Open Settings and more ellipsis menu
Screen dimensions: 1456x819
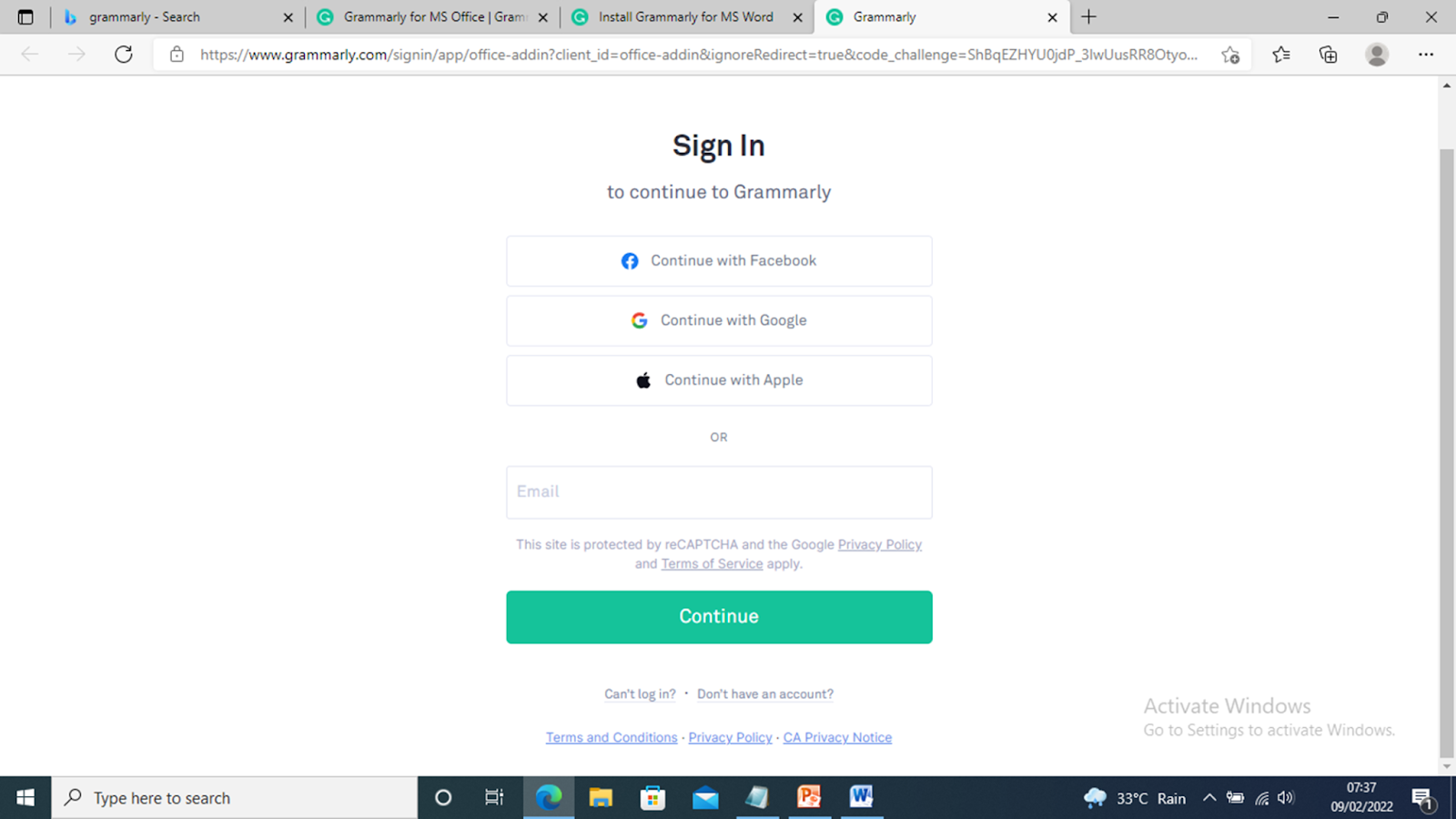pos(1426,55)
